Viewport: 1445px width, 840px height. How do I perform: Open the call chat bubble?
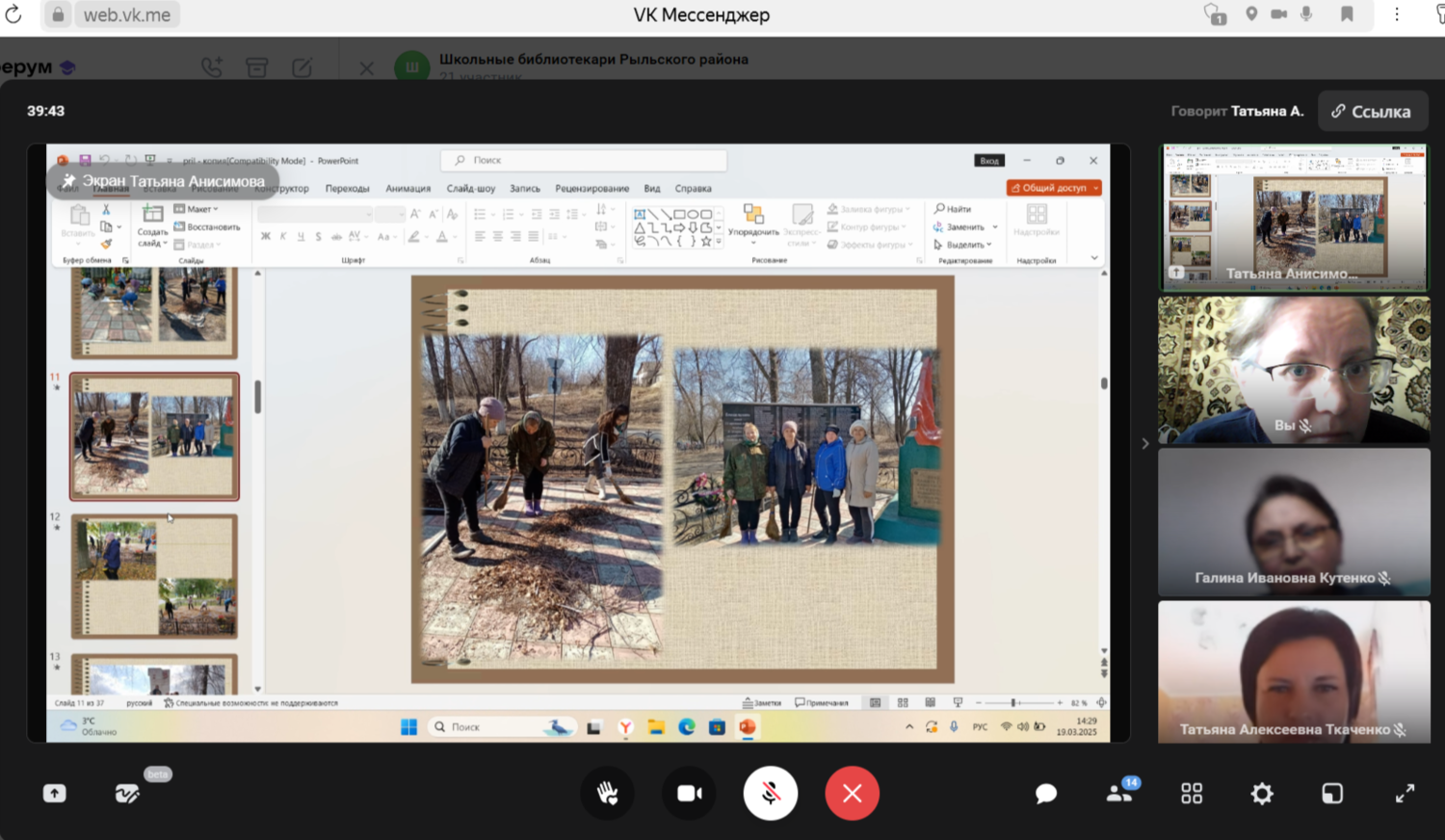(1046, 793)
